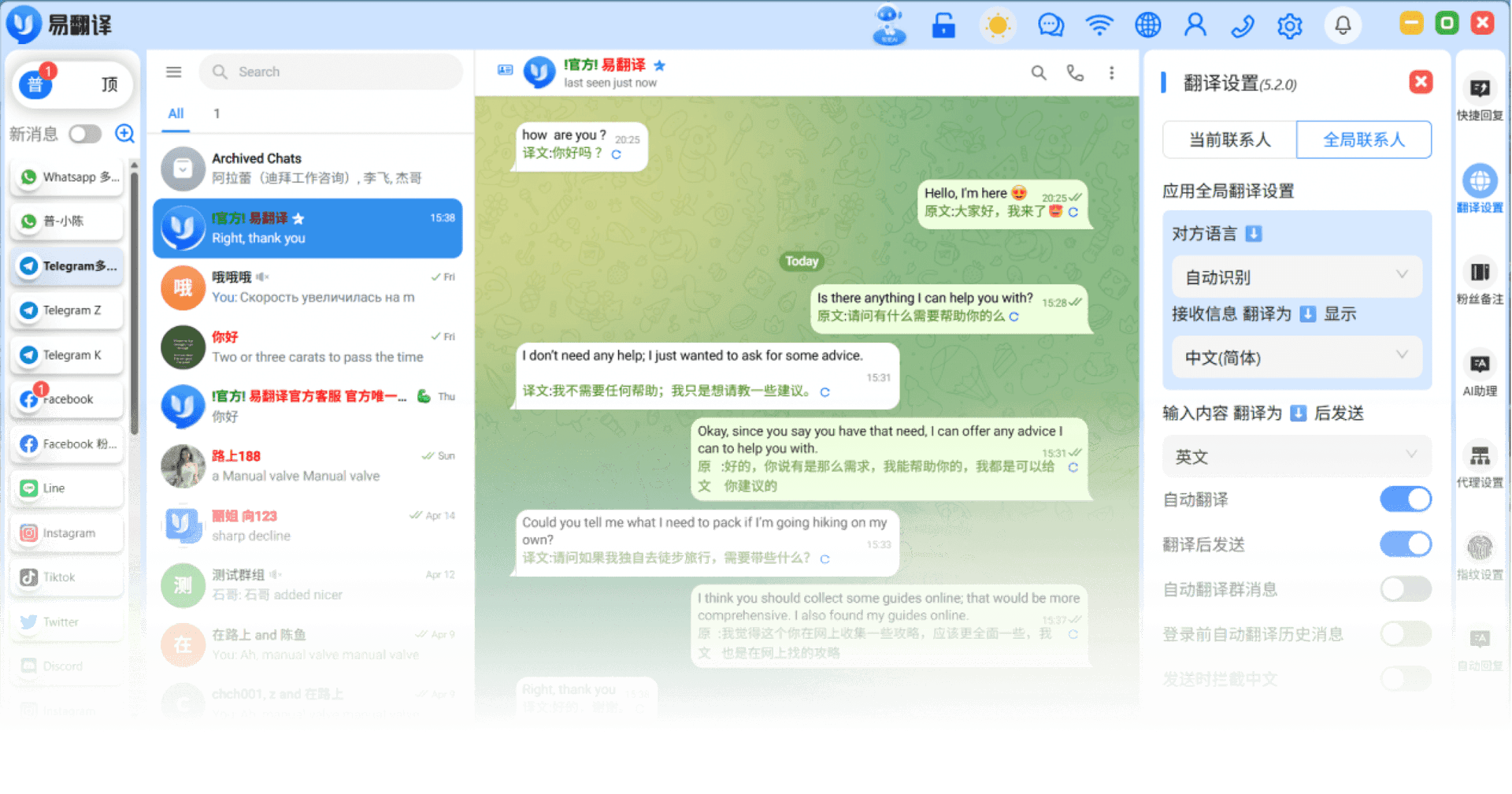Expand the 英文 send language dropdown
The width and height of the screenshot is (1512, 794).
click(x=1296, y=457)
